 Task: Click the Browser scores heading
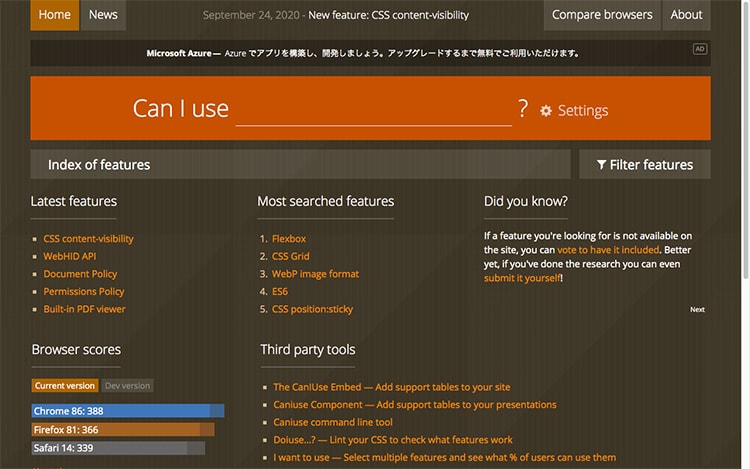point(76,350)
